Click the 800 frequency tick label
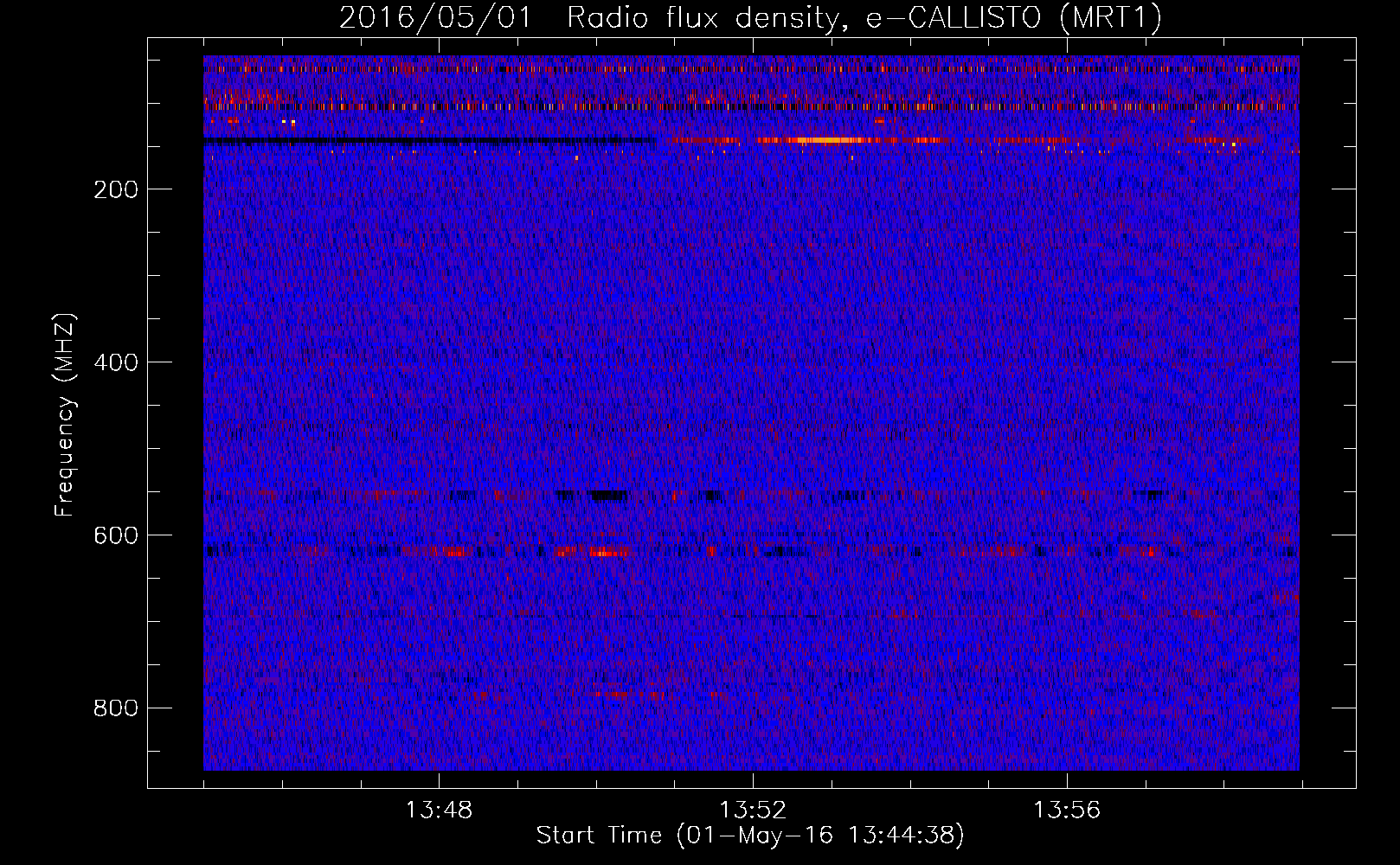The width and height of the screenshot is (1400, 865). click(x=116, y=708)
